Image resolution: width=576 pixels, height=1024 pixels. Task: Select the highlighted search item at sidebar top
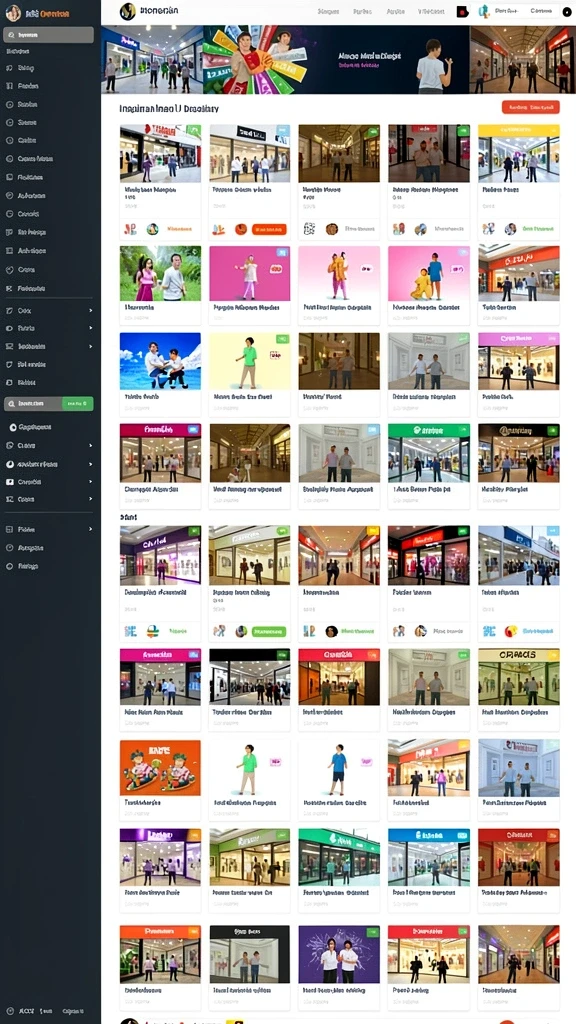point(49,35)
